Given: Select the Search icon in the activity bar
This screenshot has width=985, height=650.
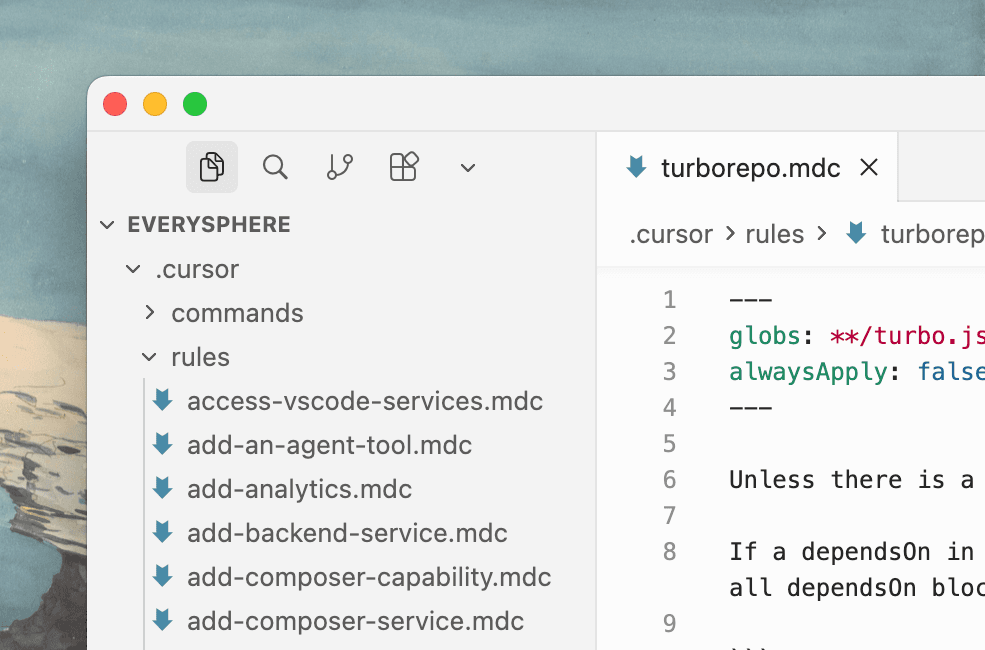Looking at the screenshot, I should (x=275, y=167).
